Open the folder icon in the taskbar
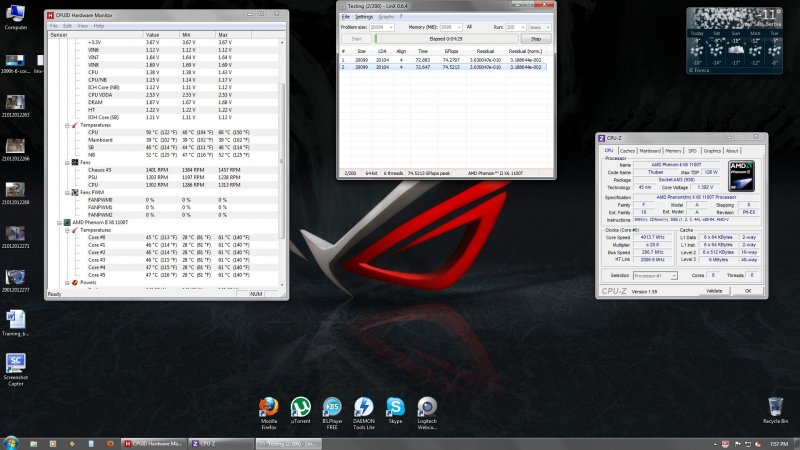Viewport: 800px width, 450px height. pos(33,443)
